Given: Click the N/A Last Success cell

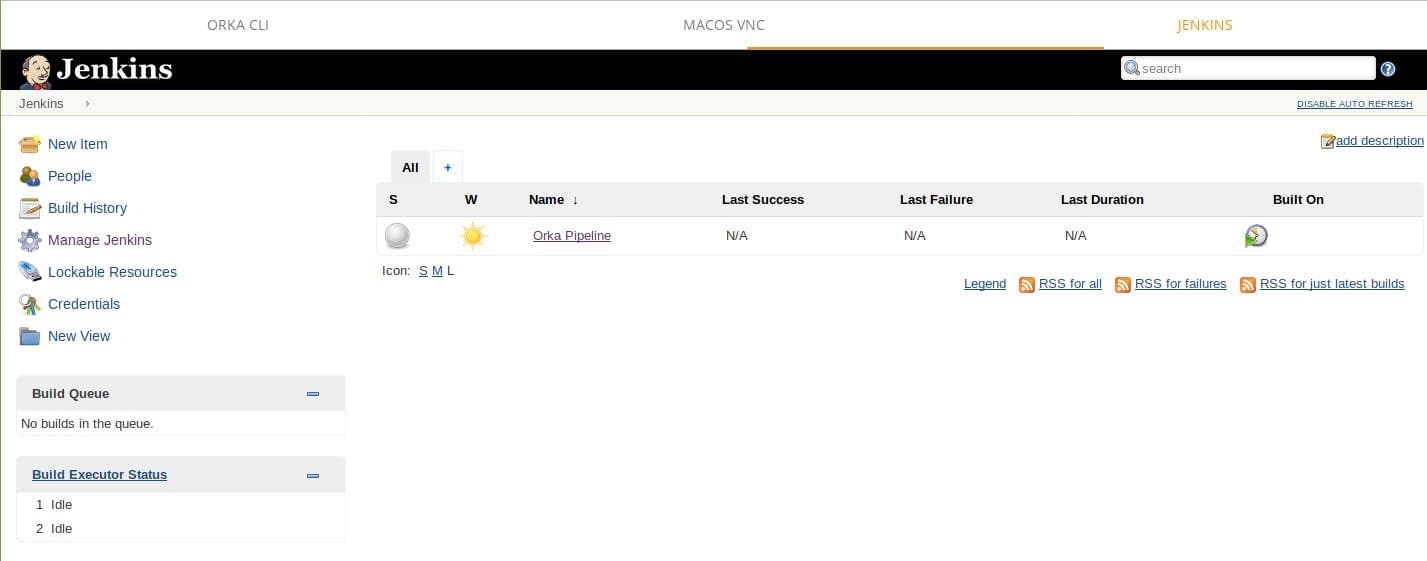Looking at the screenshot, I should 737,236.
